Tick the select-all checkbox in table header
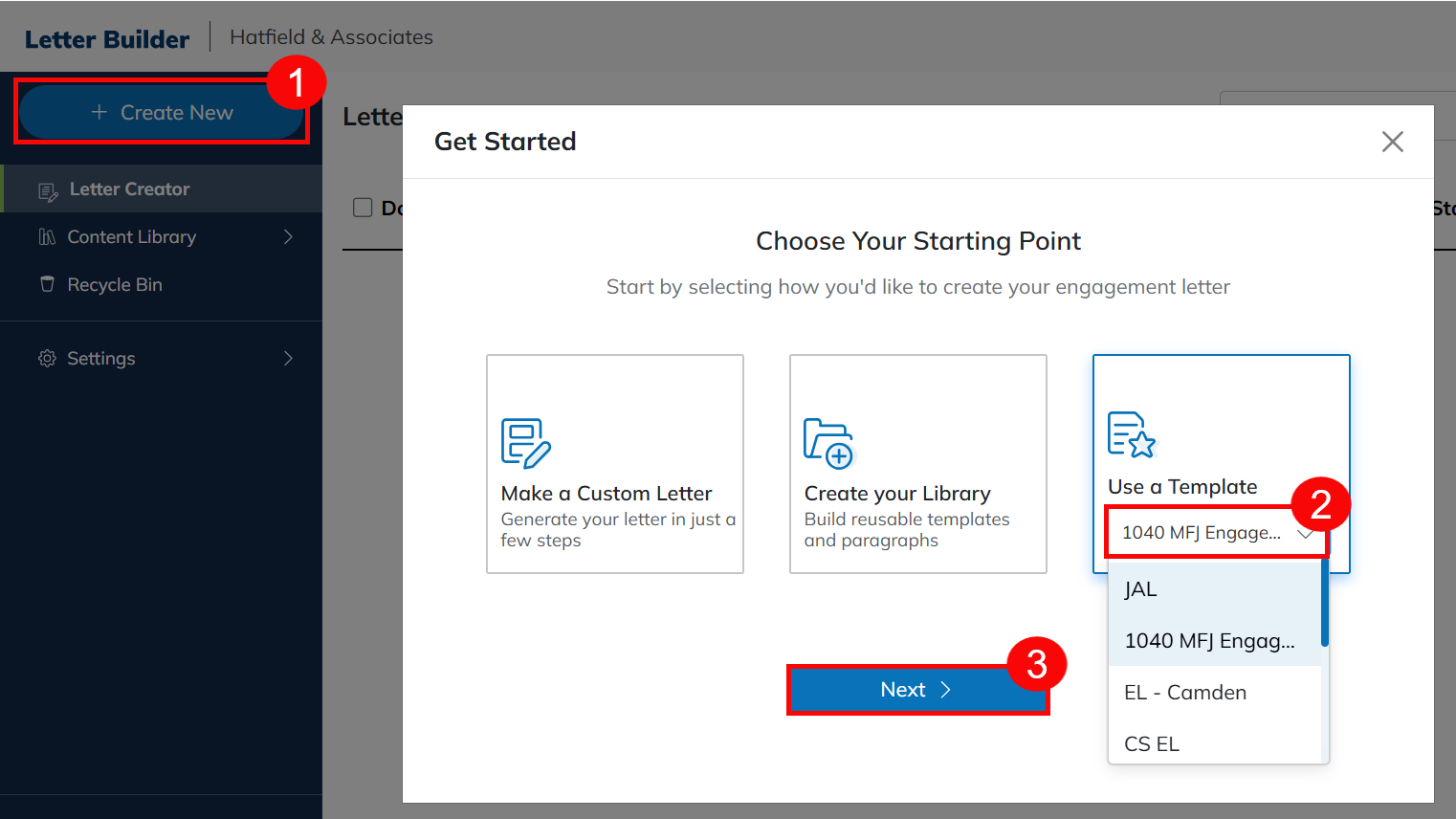1456x819 pixels. [x=363, y=208]
